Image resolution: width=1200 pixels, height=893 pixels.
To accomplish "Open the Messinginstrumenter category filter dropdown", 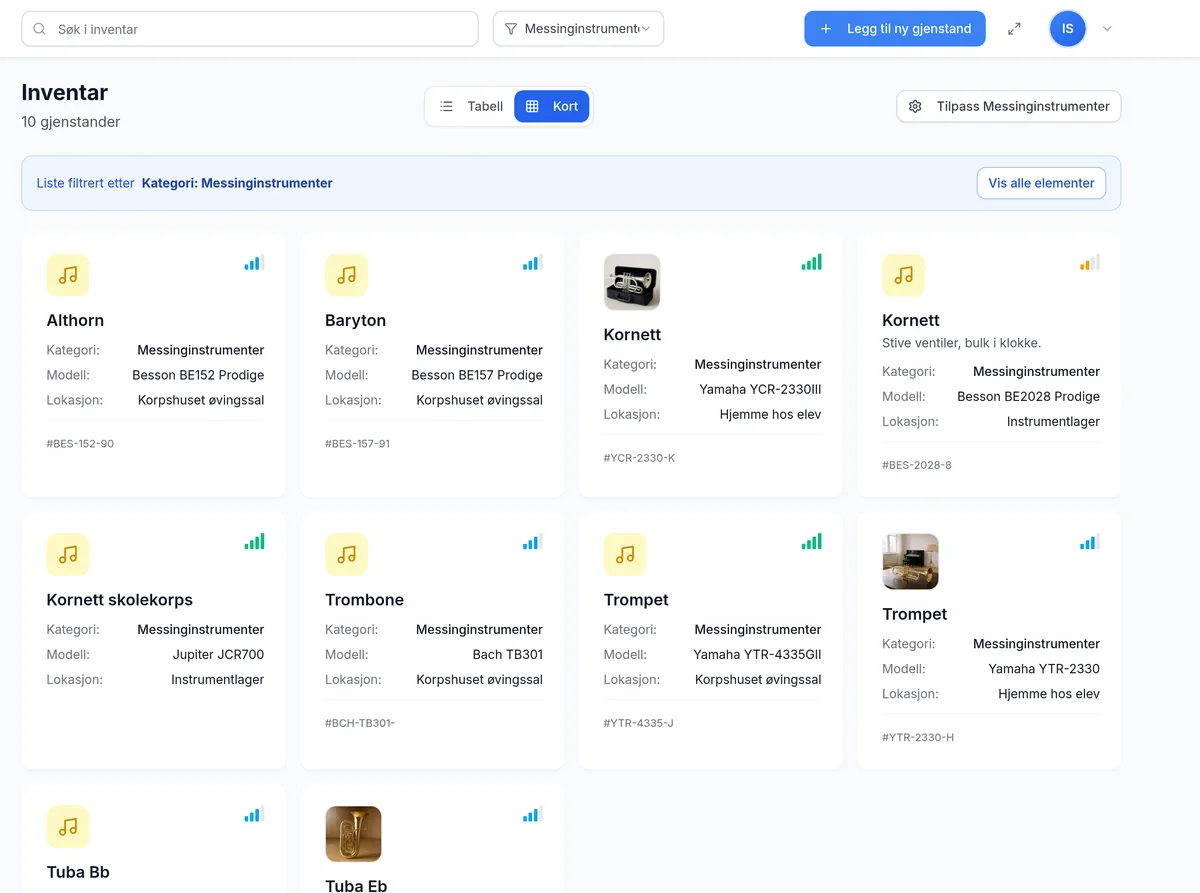I will [578, 29].
